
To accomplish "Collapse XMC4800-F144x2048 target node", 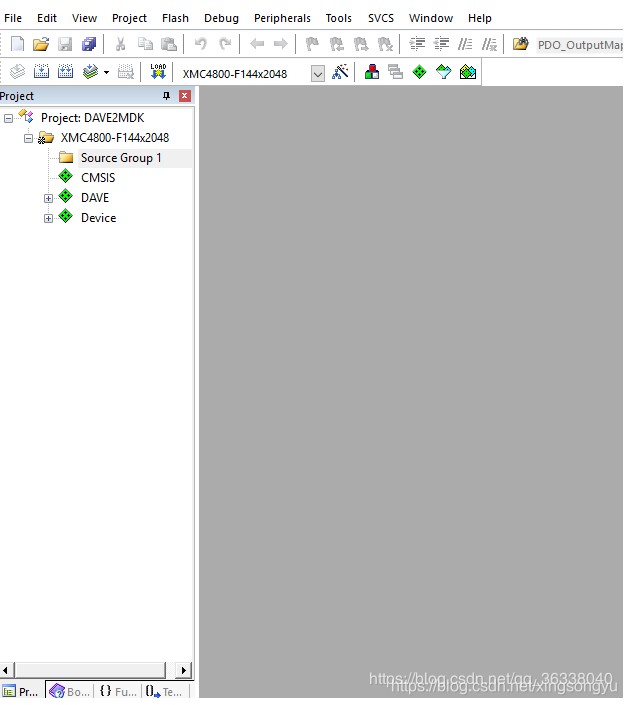I will click(x=28, y=138).
